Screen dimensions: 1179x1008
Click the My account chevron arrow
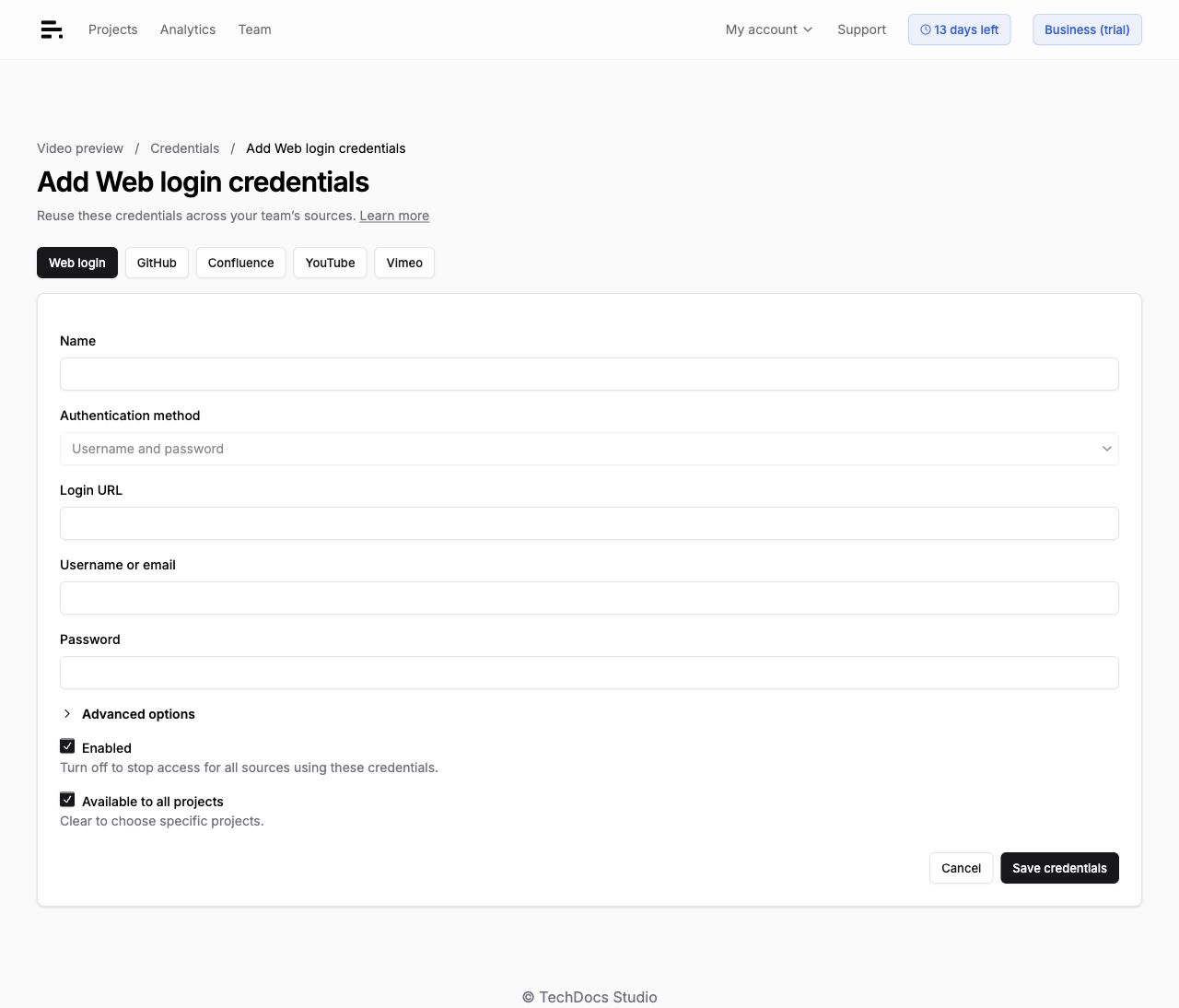point(808,29)
